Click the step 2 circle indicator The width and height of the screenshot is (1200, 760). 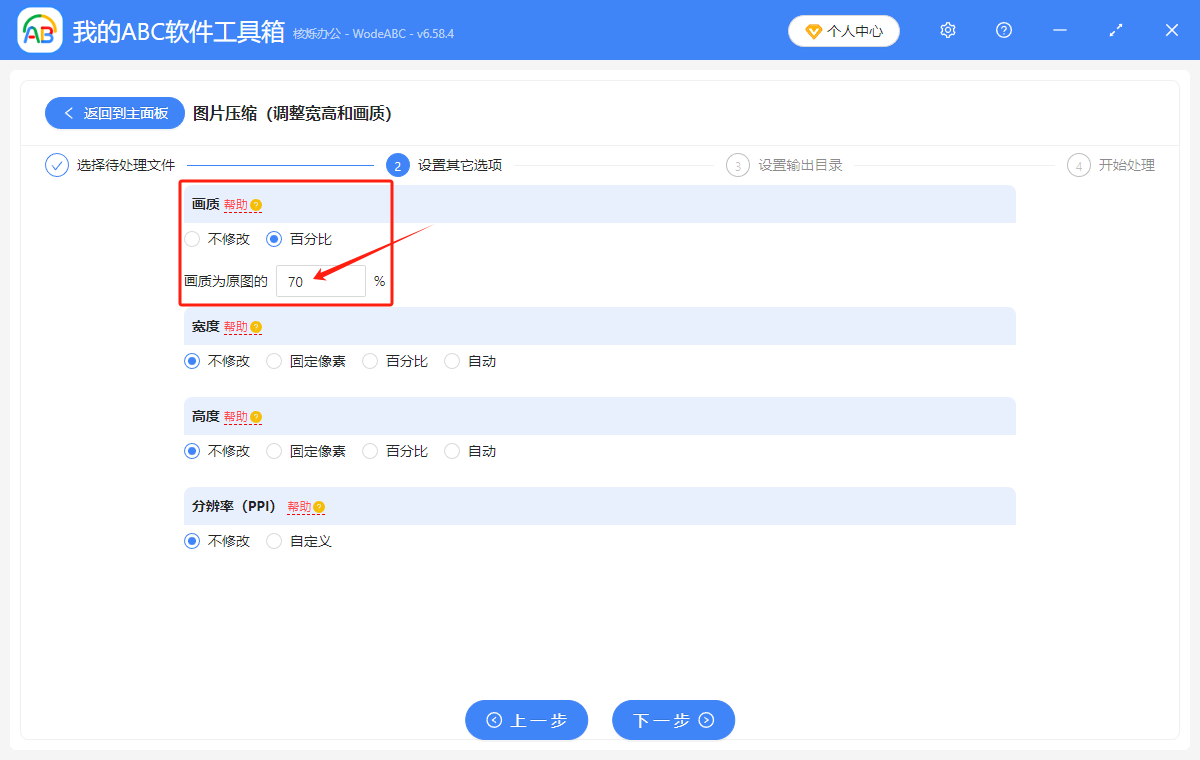(x=397, y=164)
